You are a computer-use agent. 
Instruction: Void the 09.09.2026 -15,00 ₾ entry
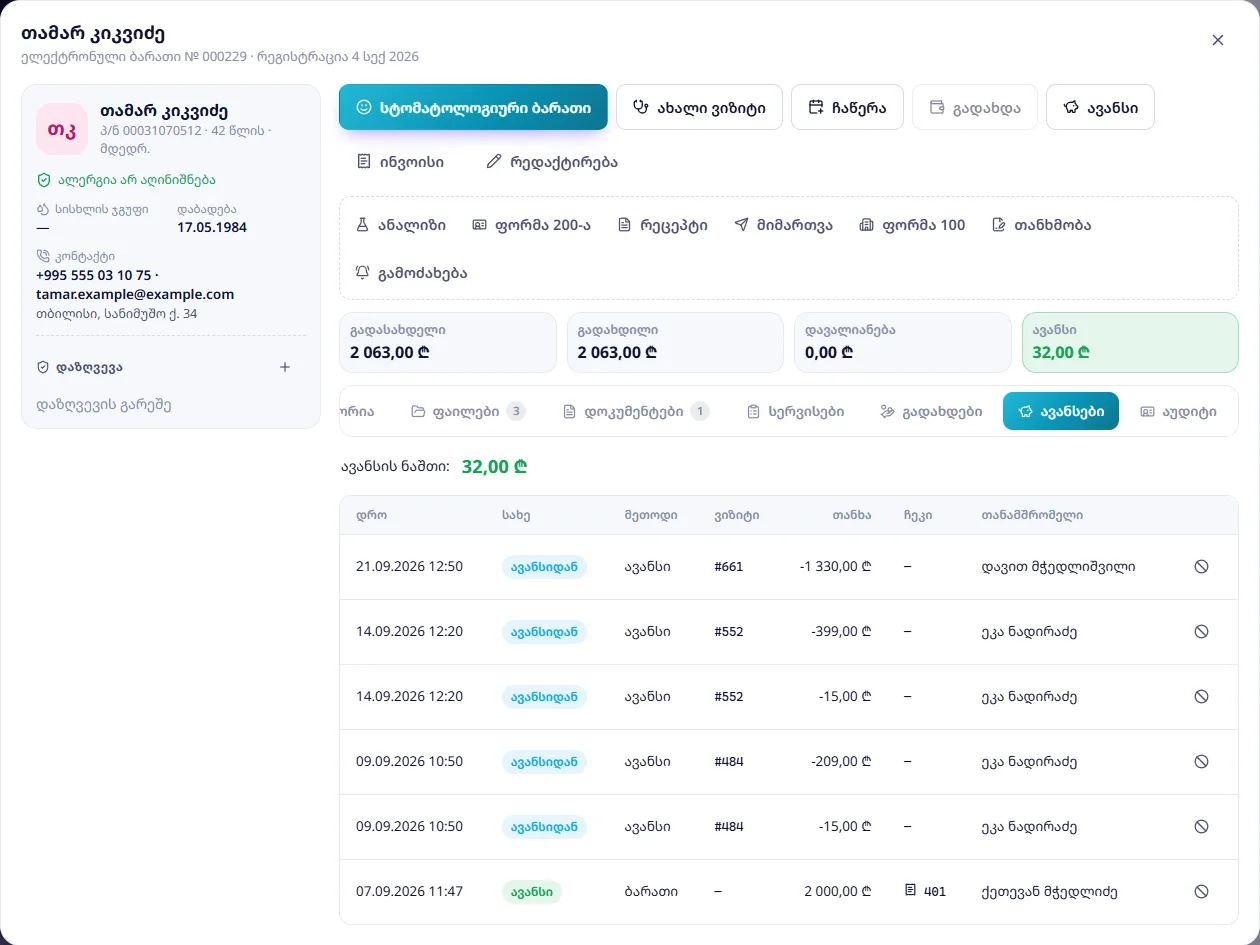1201,826
